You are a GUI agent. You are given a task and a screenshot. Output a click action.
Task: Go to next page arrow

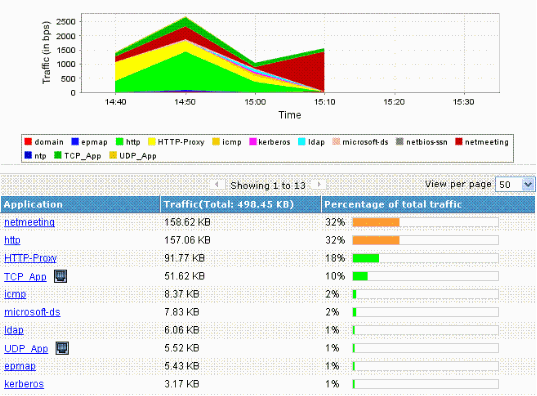click(x=319, y=184)
